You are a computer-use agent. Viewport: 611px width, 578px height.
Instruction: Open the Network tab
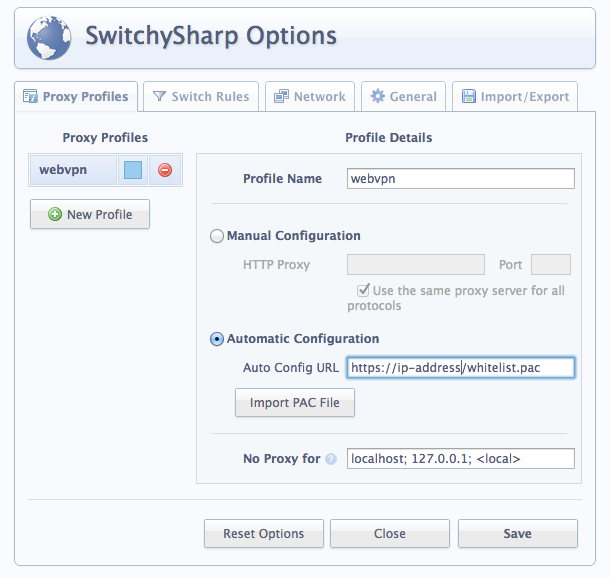click(310, 97)
